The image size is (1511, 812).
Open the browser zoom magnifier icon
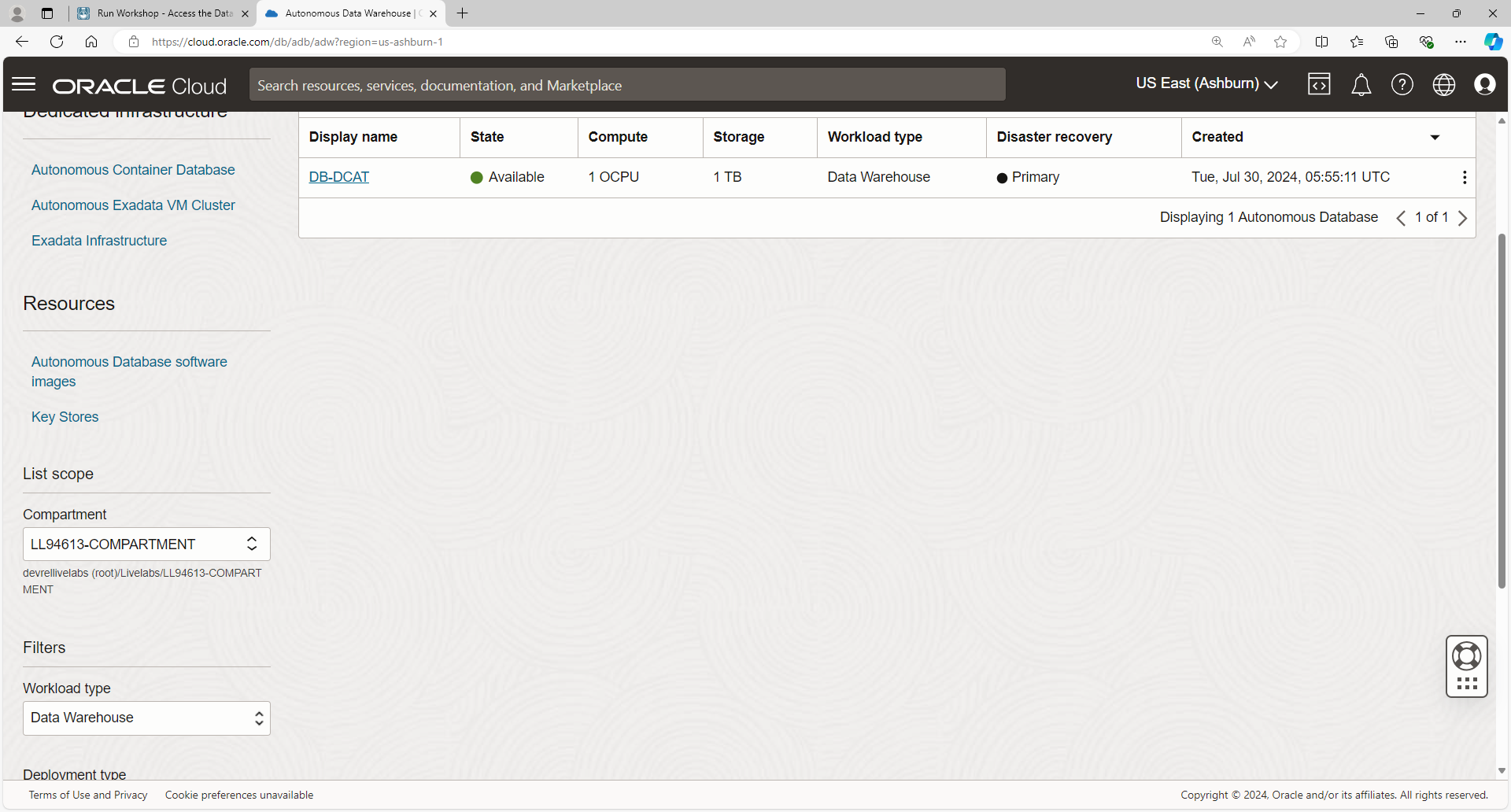(x=1217, y=42)
